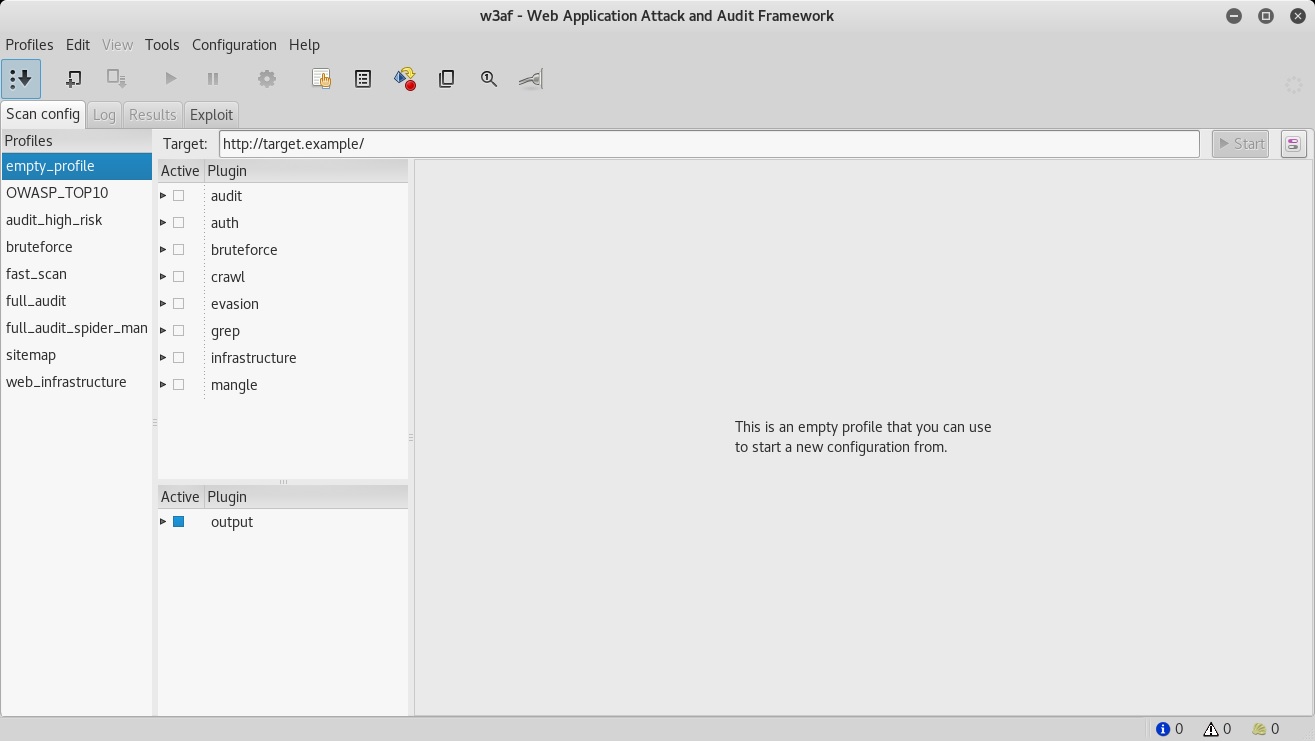Select the audit_high_risk profile
Image resolution: width=1315 pixels, height=741 pixels.
pyautogui.click(x=76, y=220)
